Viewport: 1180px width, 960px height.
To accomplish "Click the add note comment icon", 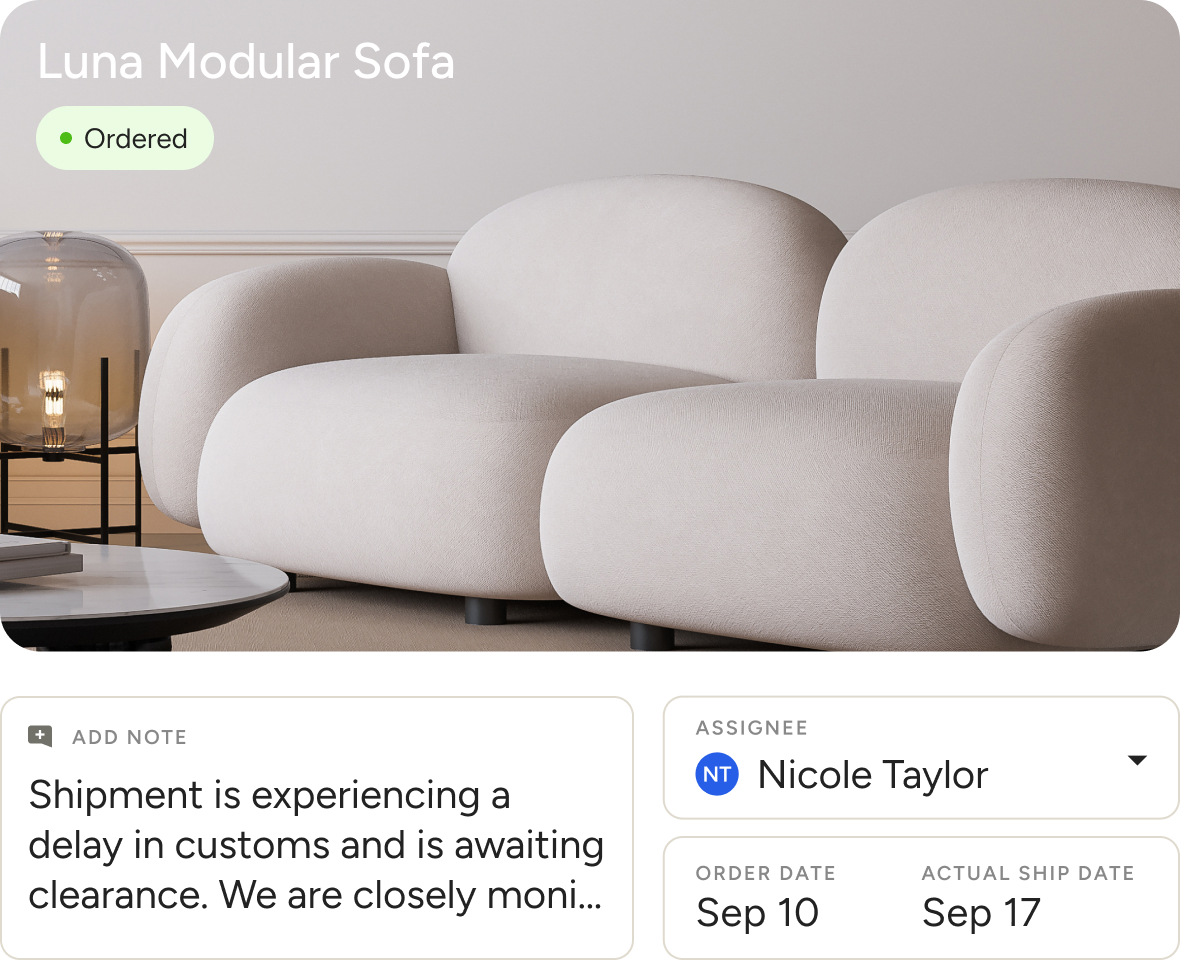I will [x=40, y=737].
